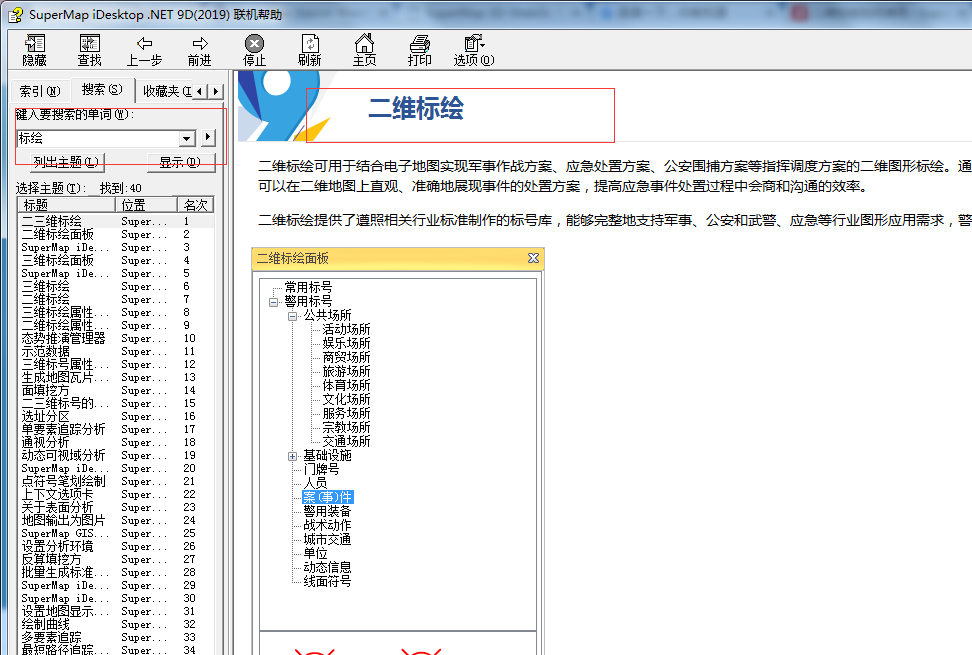
Task: Select 交通场所 in the symbol tree
Action: (346, 442)
